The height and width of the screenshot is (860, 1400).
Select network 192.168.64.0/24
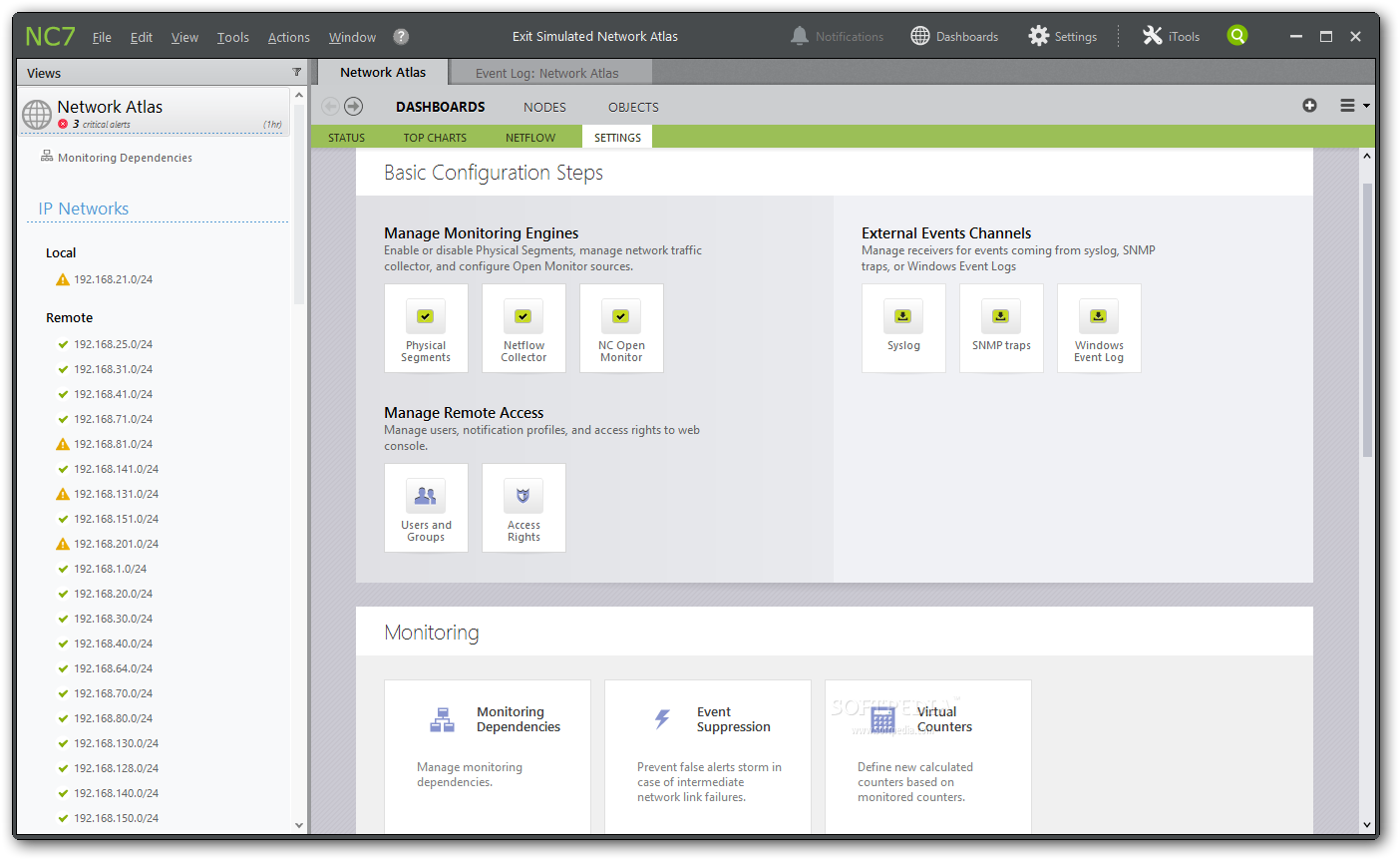(114, 669)
